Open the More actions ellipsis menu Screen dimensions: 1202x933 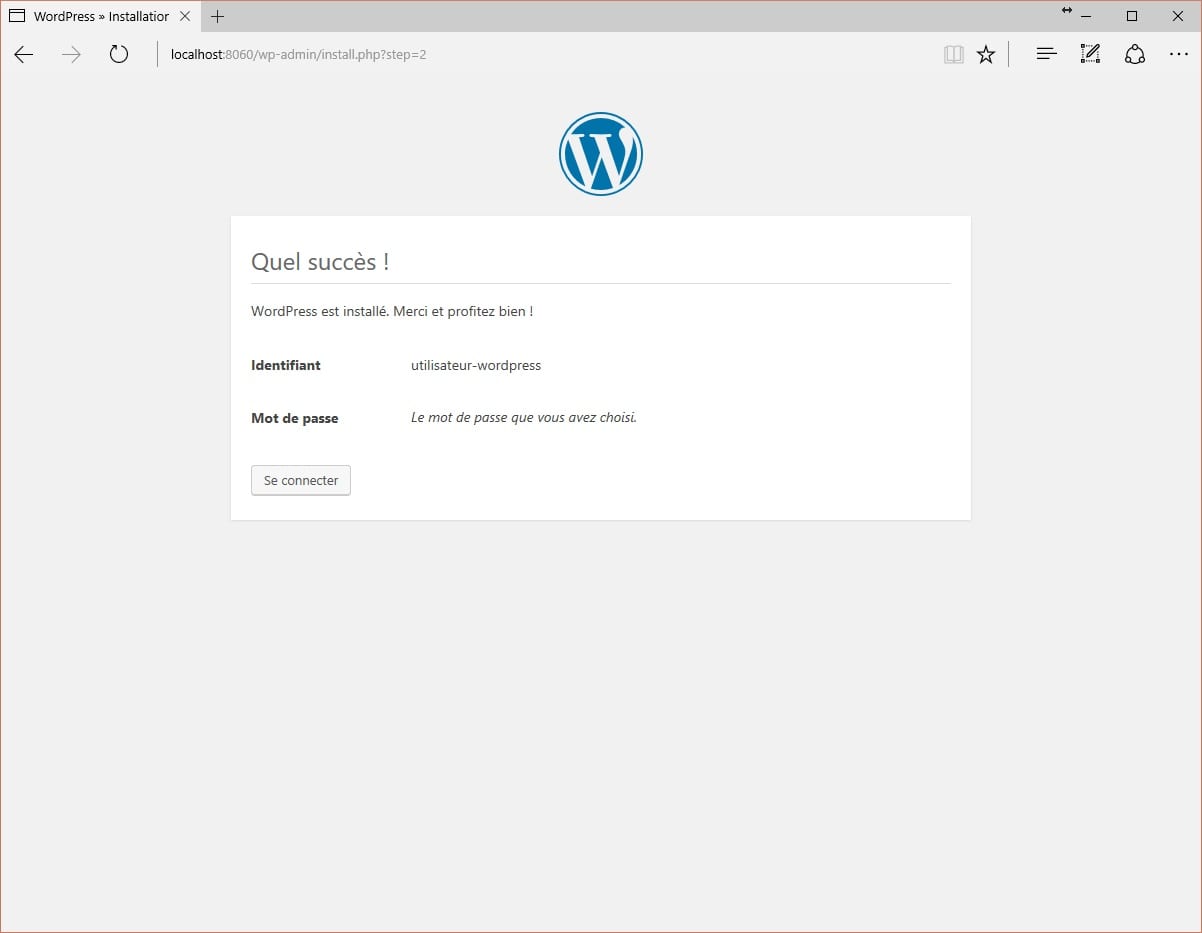[x=1179, y=55]
